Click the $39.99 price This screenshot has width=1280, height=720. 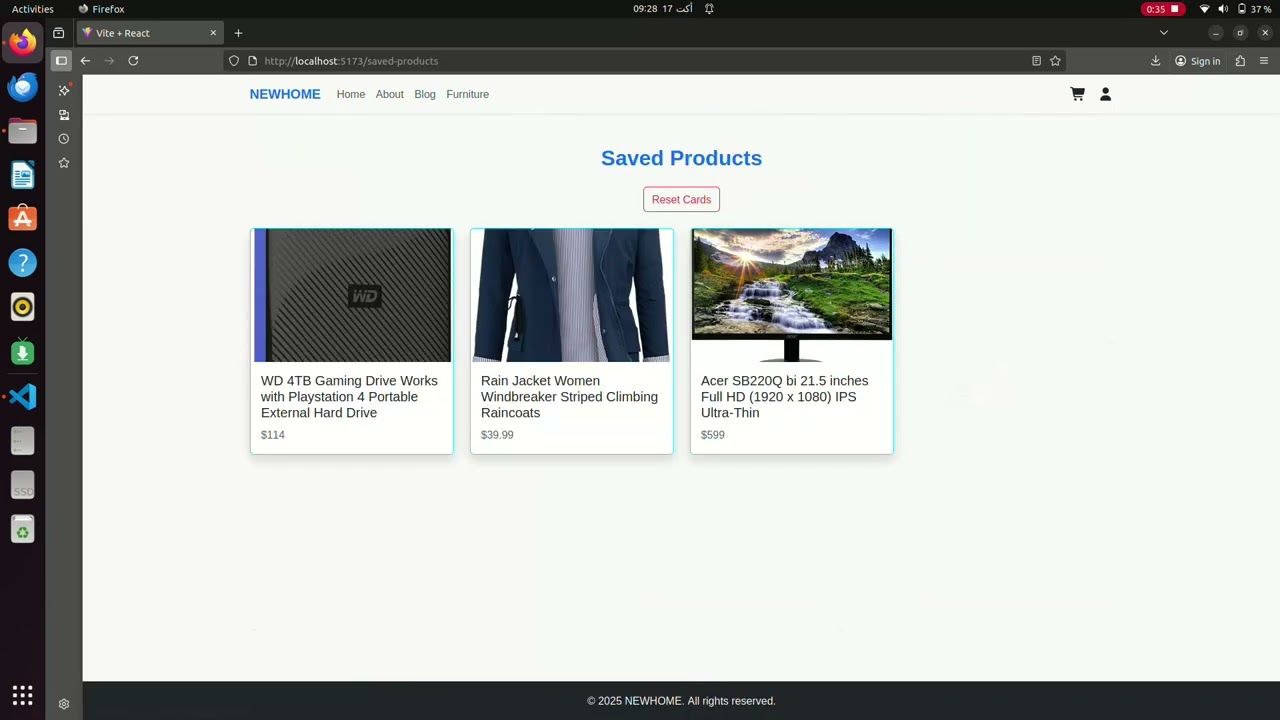497,435
